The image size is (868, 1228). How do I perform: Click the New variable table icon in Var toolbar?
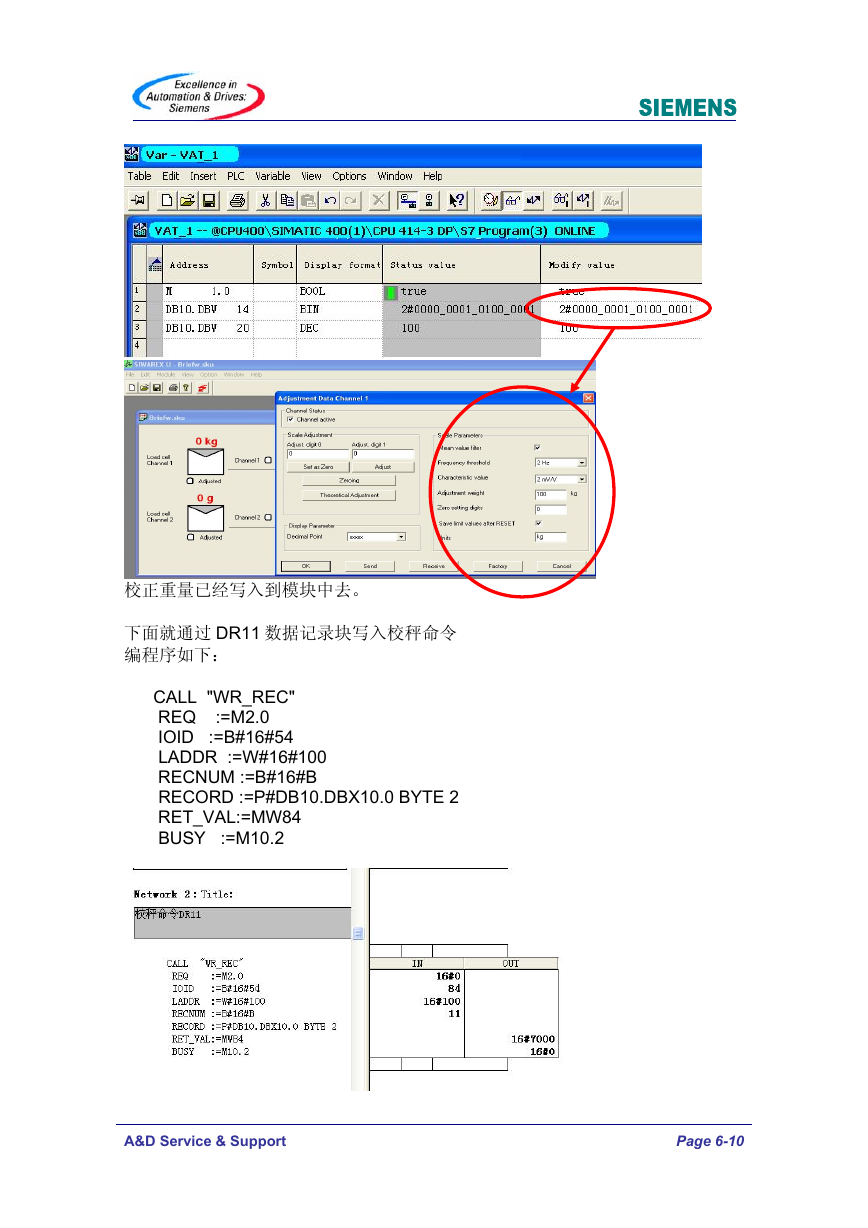click(x=167, y=200)
